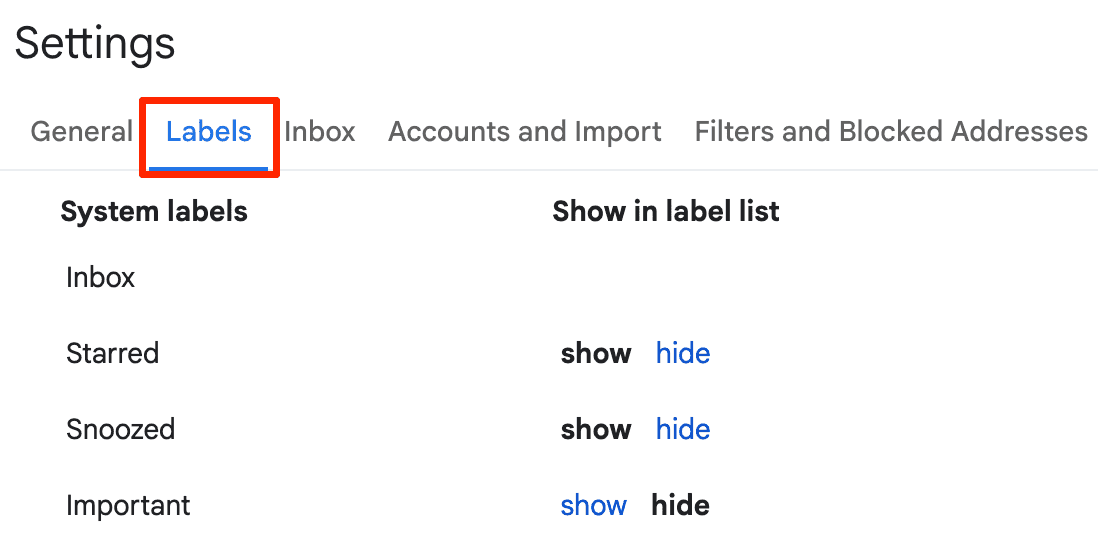Switch to the Labels tab
The height and width of the screenshot is (552, 1098).
point(209,132)
